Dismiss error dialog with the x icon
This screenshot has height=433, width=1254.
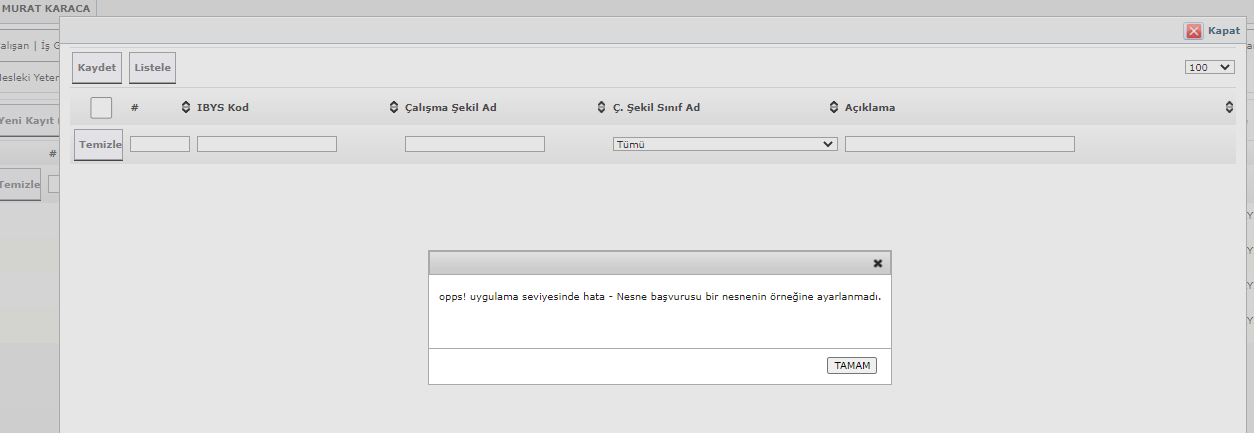[x=877, y=263]
